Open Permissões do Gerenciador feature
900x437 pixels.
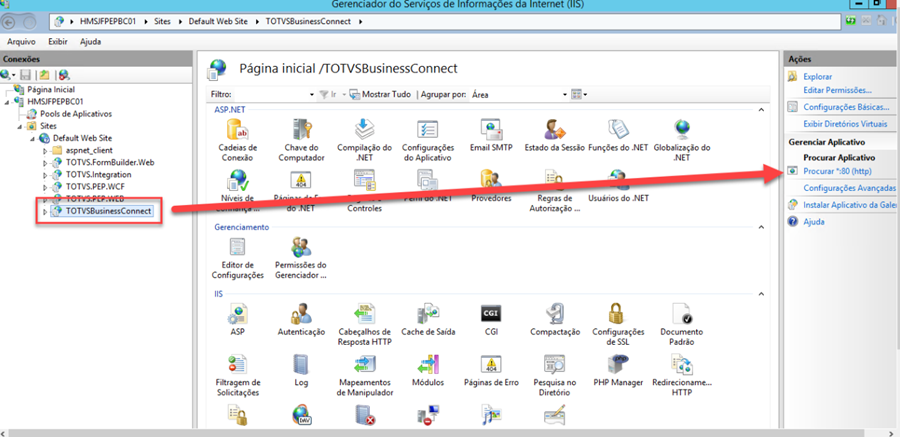click(301, 258)
